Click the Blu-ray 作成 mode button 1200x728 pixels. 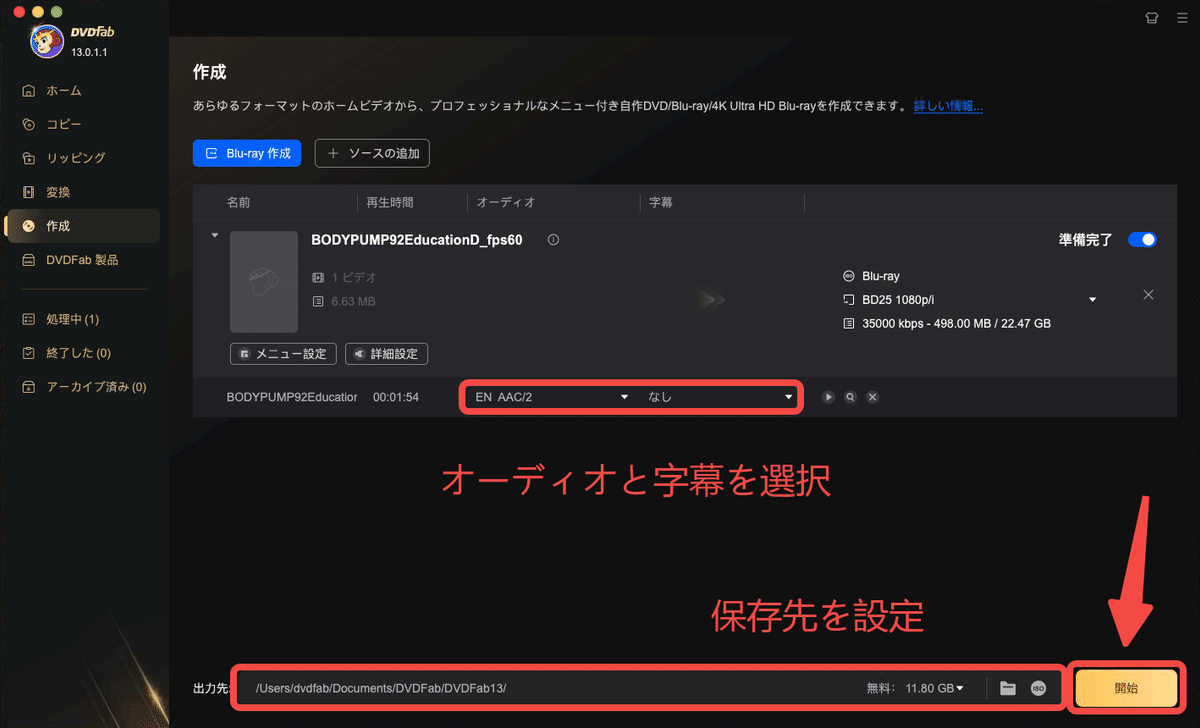247,153
